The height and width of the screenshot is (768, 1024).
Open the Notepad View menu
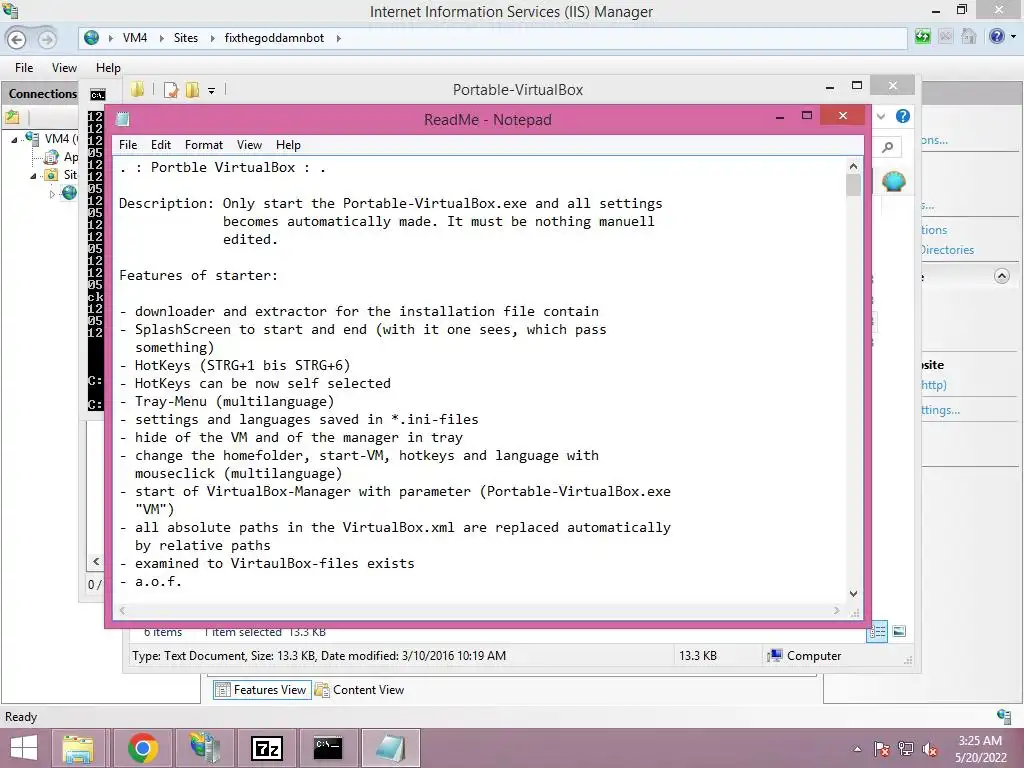point(249,145)
